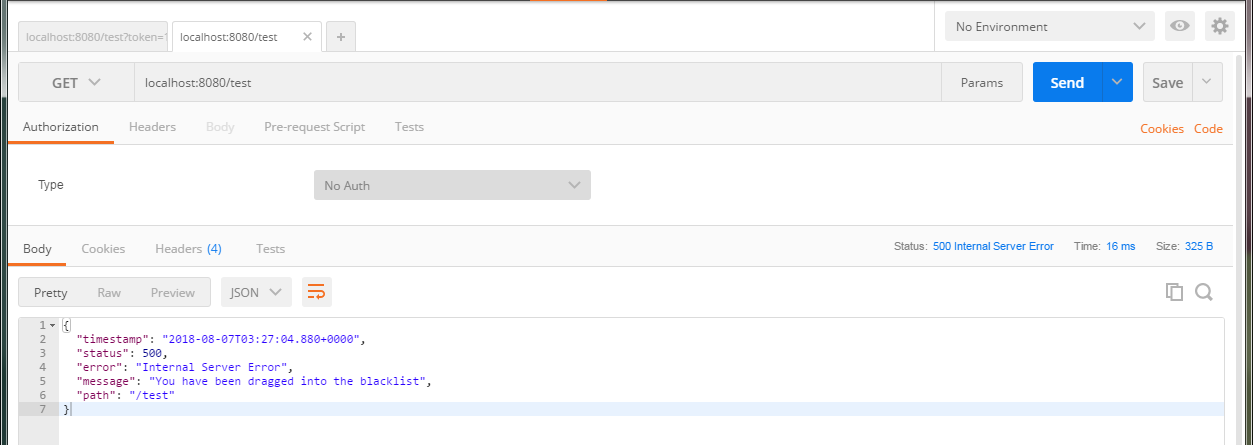Viewport: 1253px width, 445px height.
Task: Switch to request Headers tab
Action: (152, 127)
